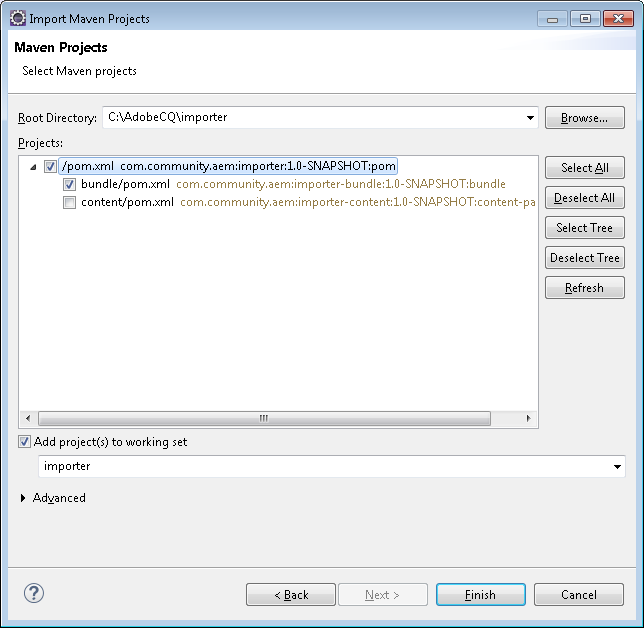The width and height of the screenshot is (644, 628).
Task: Click Select All button
Action: (x=584, y=168)
